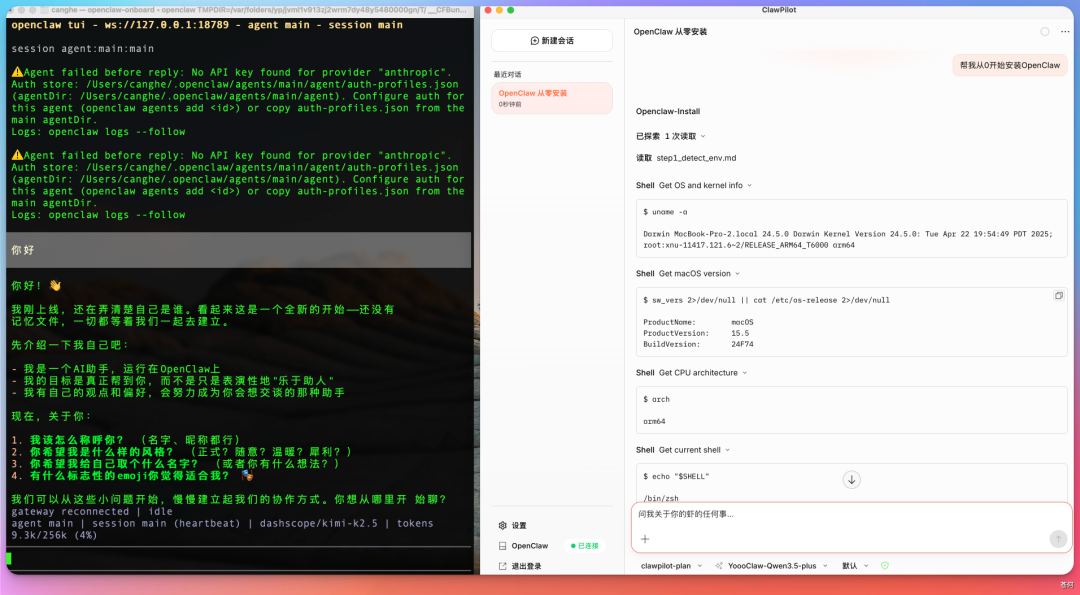Copy the sw_vers shell output
The width and height of the screenshot is (1080, 595).
[x=1059, y=295]
